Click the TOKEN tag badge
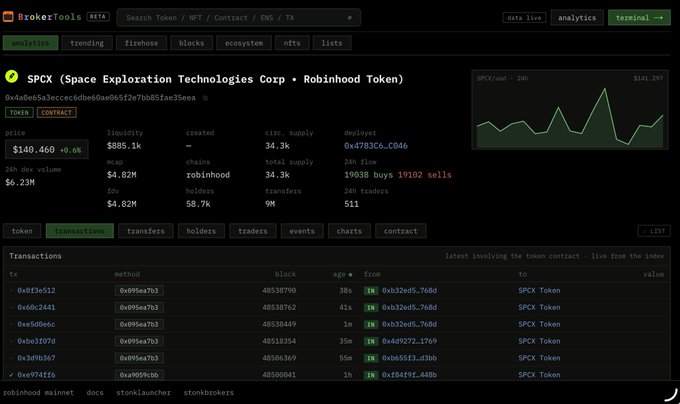 19,113
